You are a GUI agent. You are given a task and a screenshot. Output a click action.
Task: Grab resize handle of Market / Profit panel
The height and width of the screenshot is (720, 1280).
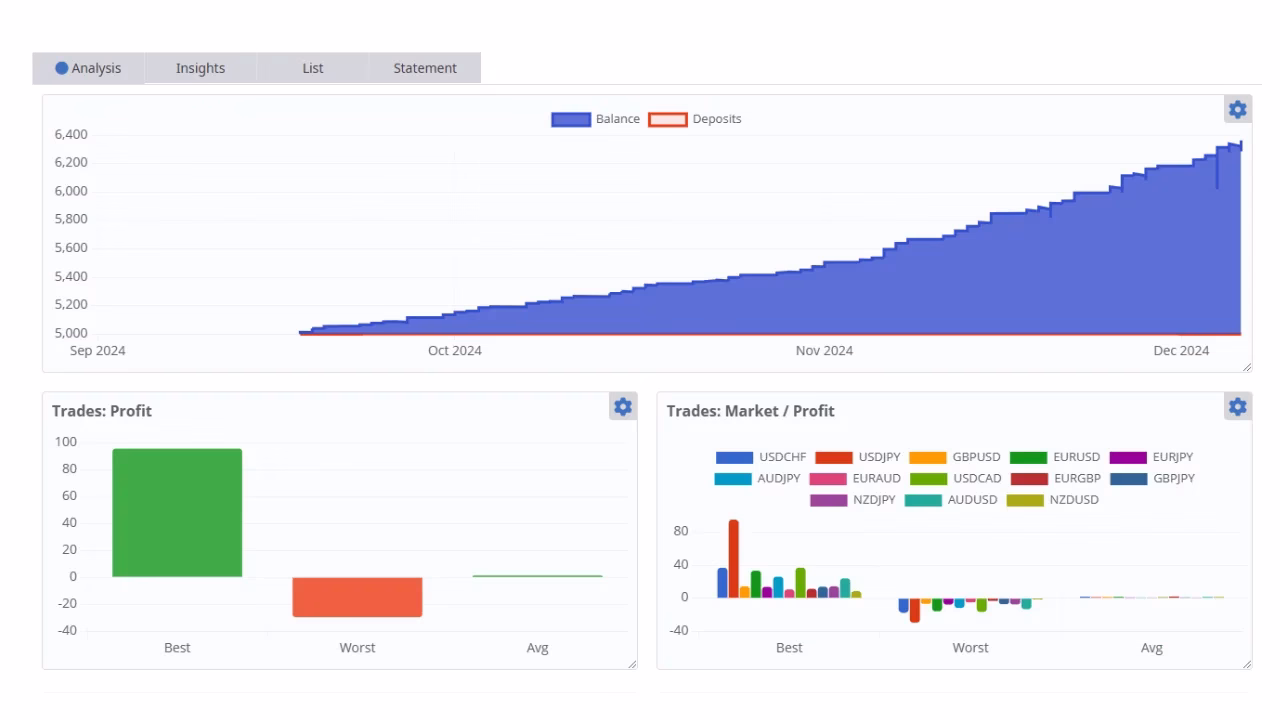pos(1246,664)
